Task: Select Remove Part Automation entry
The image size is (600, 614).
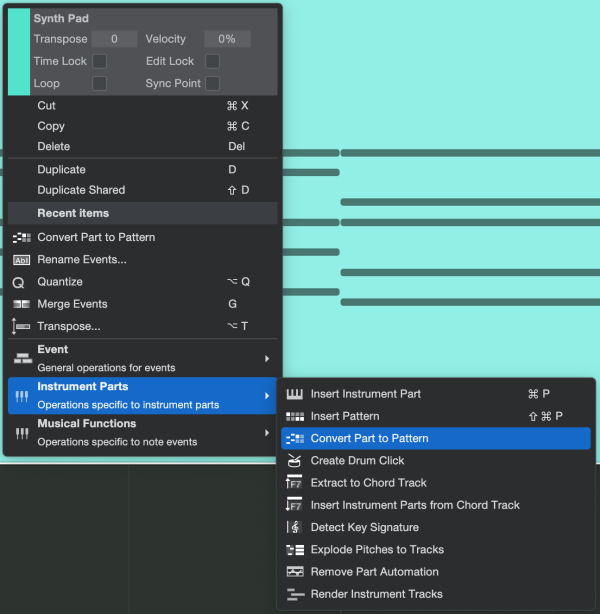Action: 436,572
